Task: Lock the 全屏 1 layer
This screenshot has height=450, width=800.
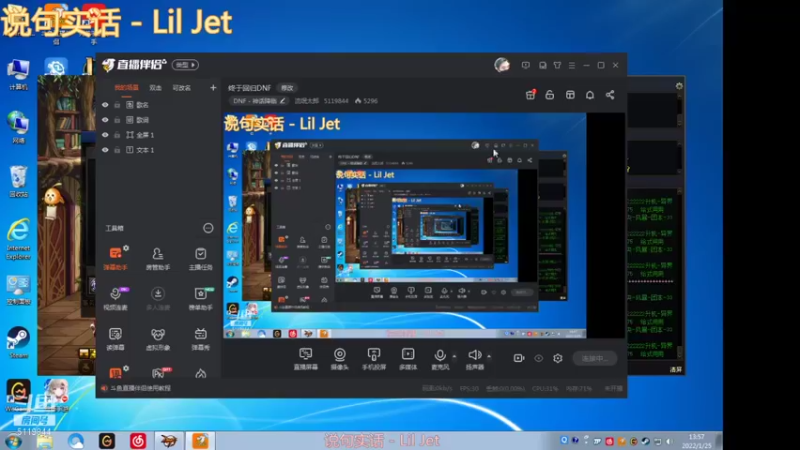Action: coord(117,135)
